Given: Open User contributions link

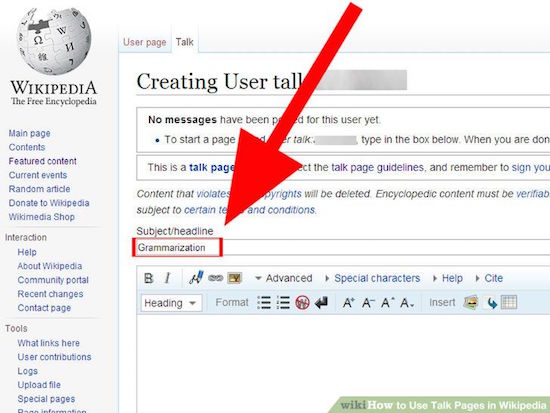Looking at the screenshot, I should coord(54,357).
